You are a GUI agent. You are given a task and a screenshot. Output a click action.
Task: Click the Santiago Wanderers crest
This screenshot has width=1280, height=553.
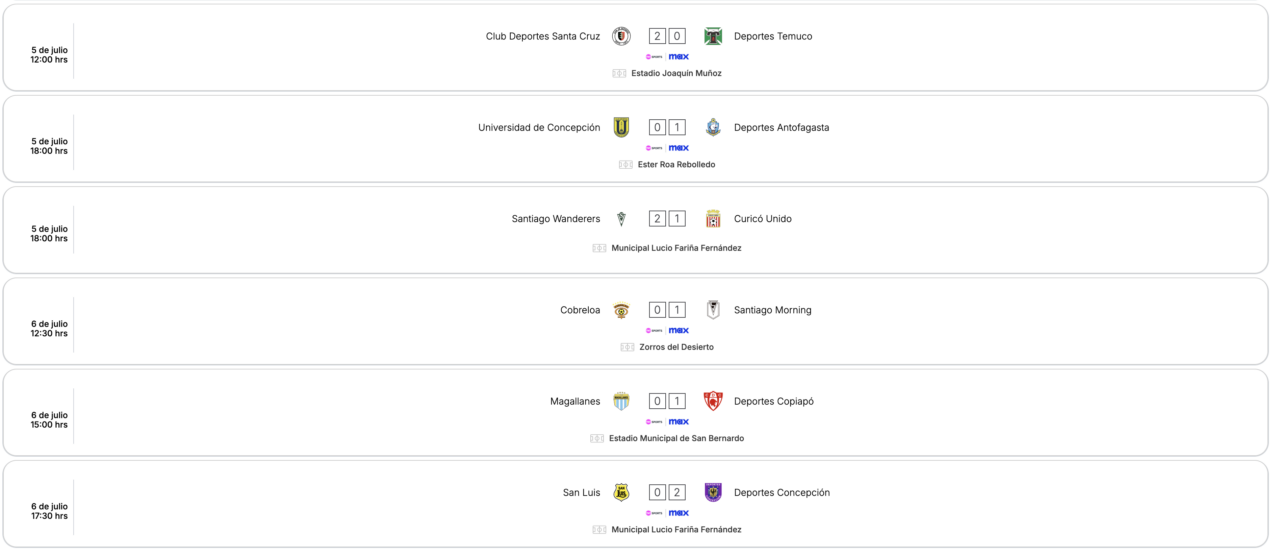pos(621,219)
